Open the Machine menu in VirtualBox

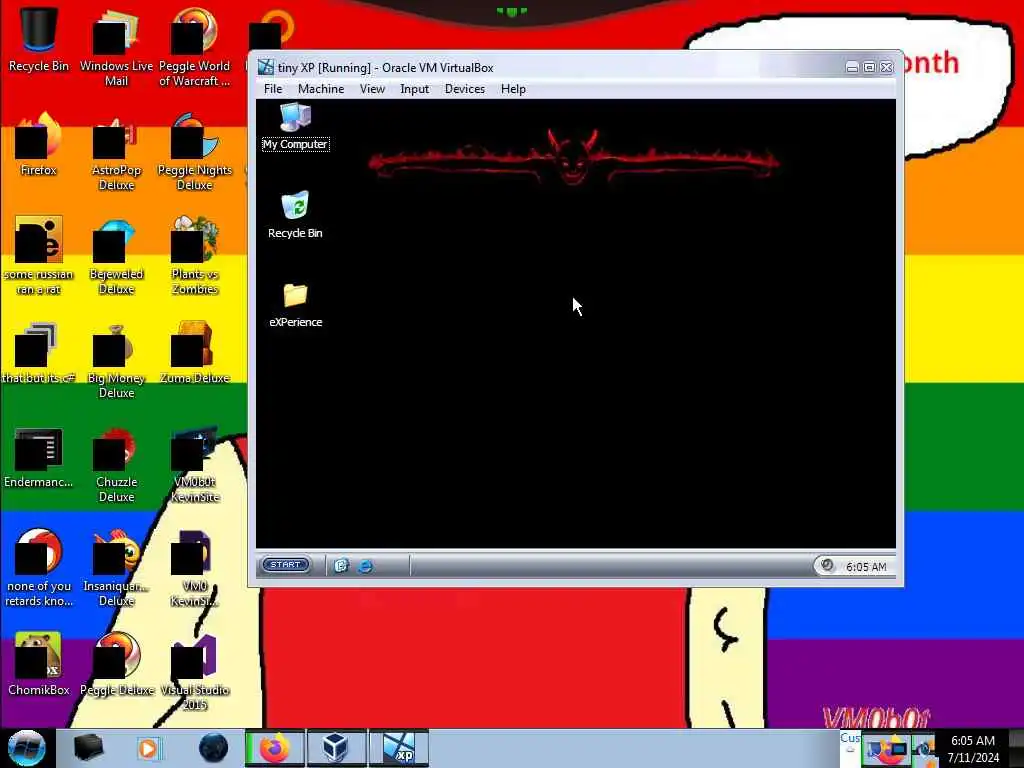click(321, 89)
